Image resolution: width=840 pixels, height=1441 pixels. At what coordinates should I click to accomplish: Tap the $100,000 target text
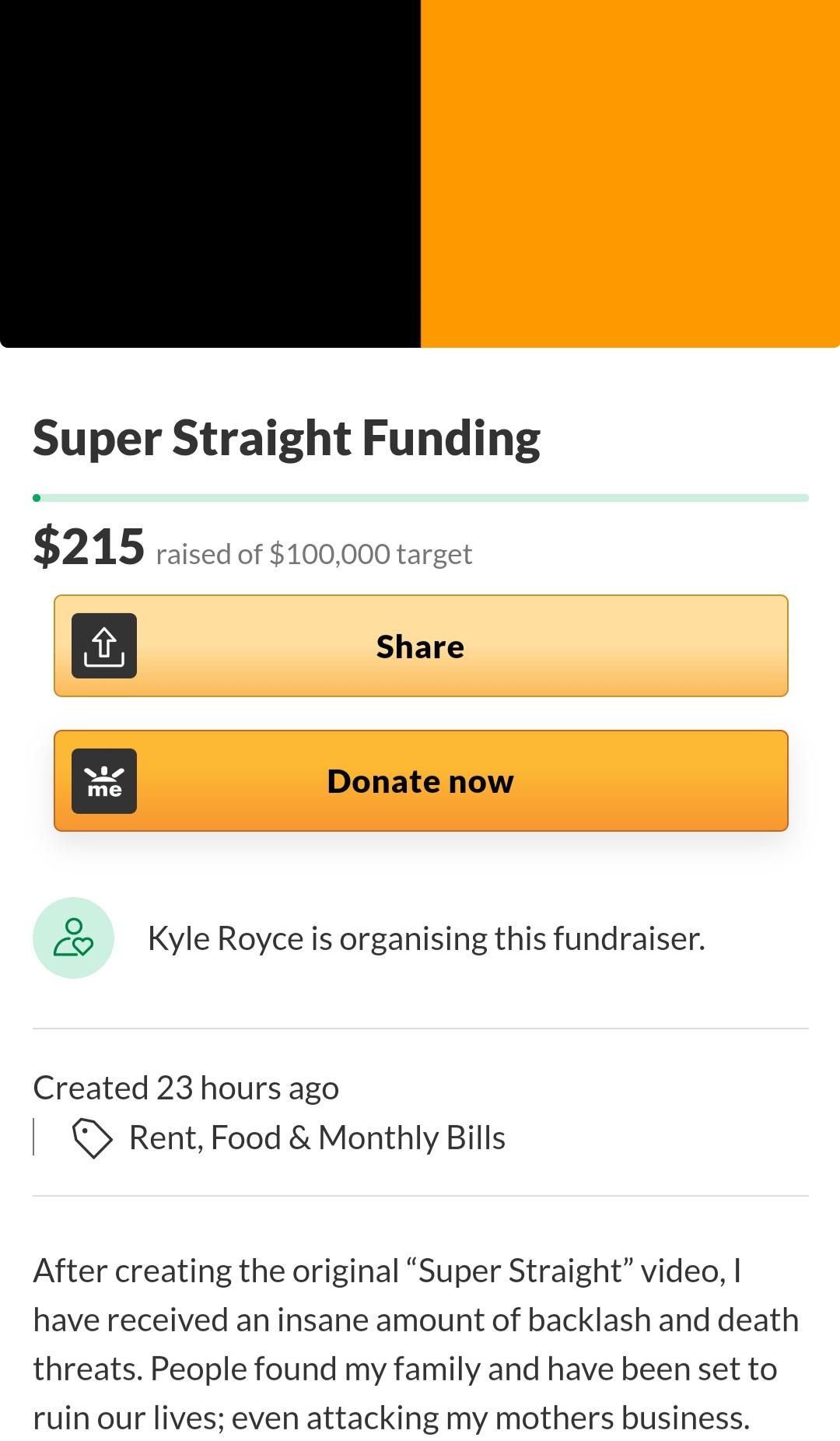click(x=370, y=554)
